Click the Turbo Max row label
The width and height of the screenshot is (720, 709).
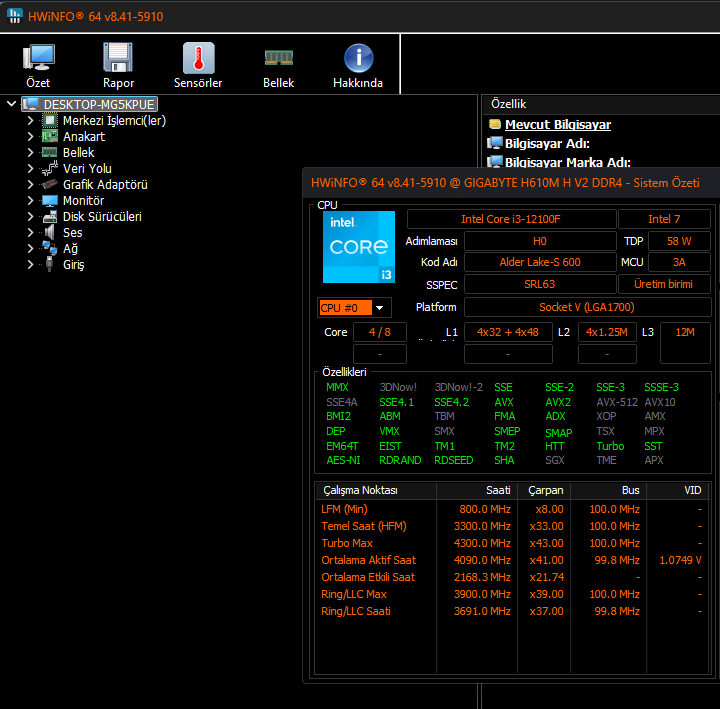point(347,543)
